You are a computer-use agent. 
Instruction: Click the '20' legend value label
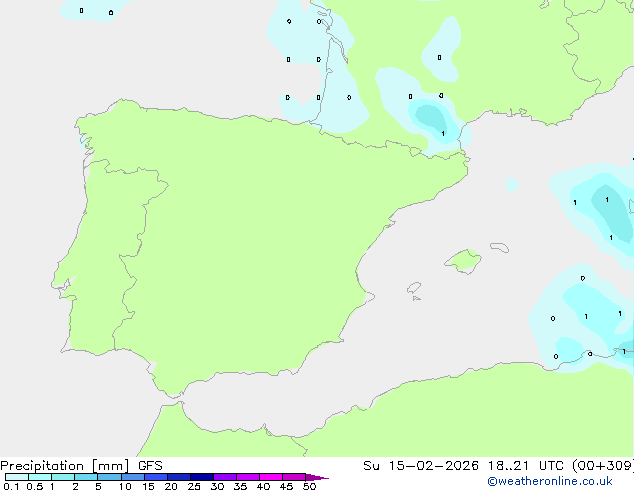[x=171, y=486]
